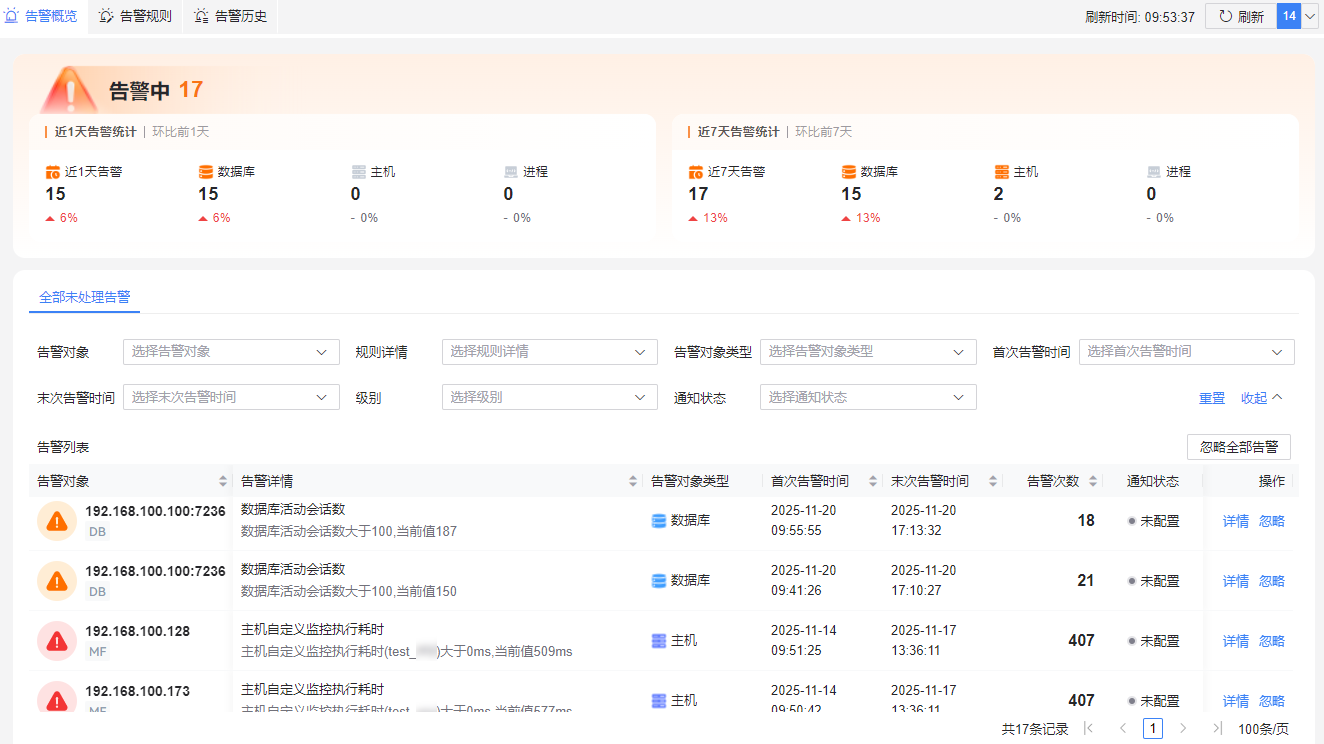Click 未配置 status in 当前值187 row
The width and height of the screenshot is (1324, 744).
pos(1153,521)
